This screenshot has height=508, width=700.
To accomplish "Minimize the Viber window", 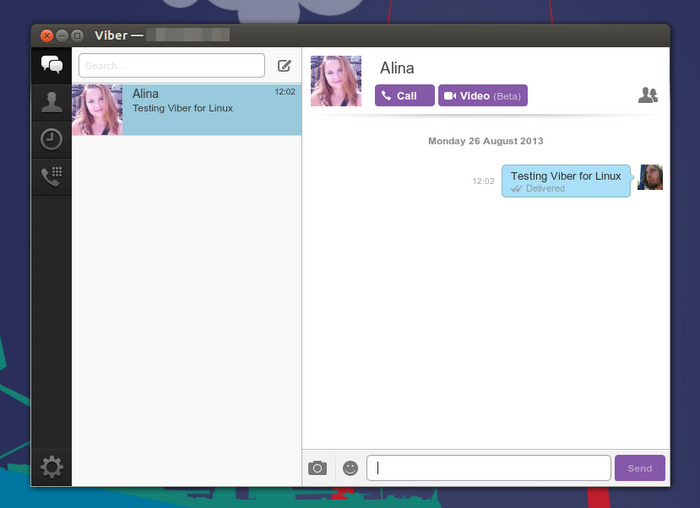I will pyautogui.click(x=62, y=35).
